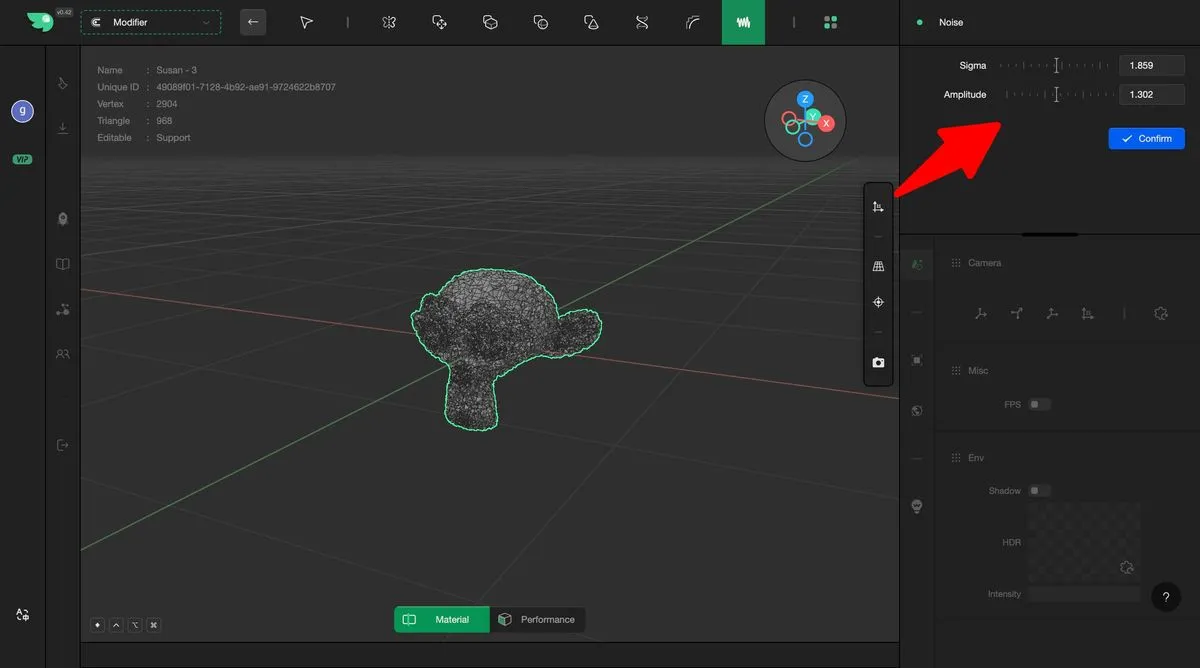Screen dimensions: 1200x668
Task: Open the four-squares apps grid icon
Action: [830, 22]
